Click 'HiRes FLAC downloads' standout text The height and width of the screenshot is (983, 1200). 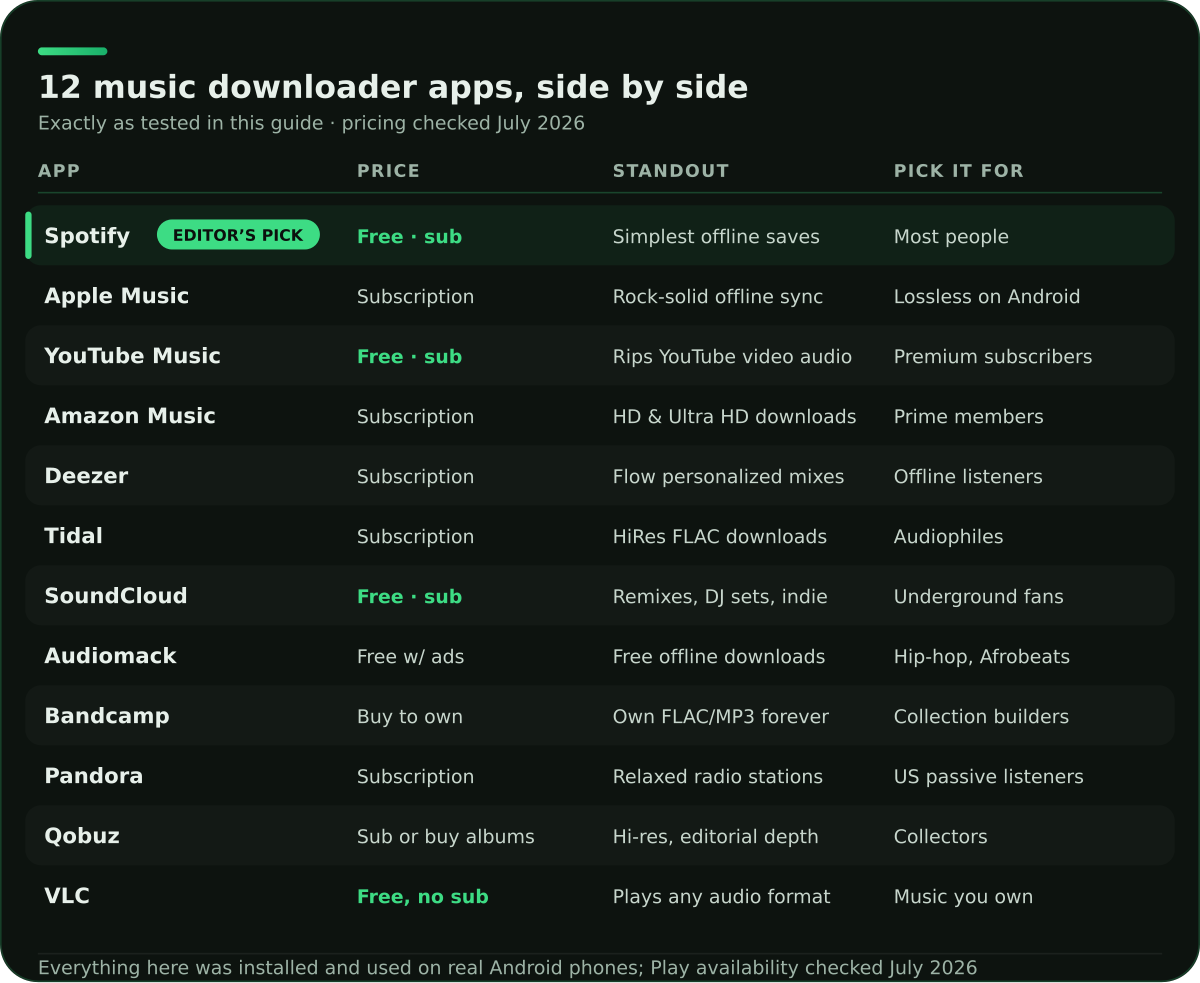coord(720,537)
